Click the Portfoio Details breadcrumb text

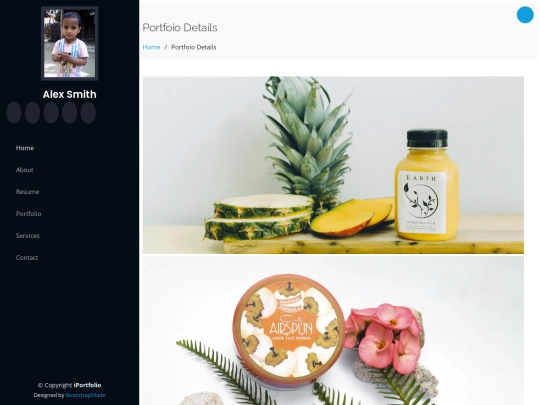pos(194,47)
